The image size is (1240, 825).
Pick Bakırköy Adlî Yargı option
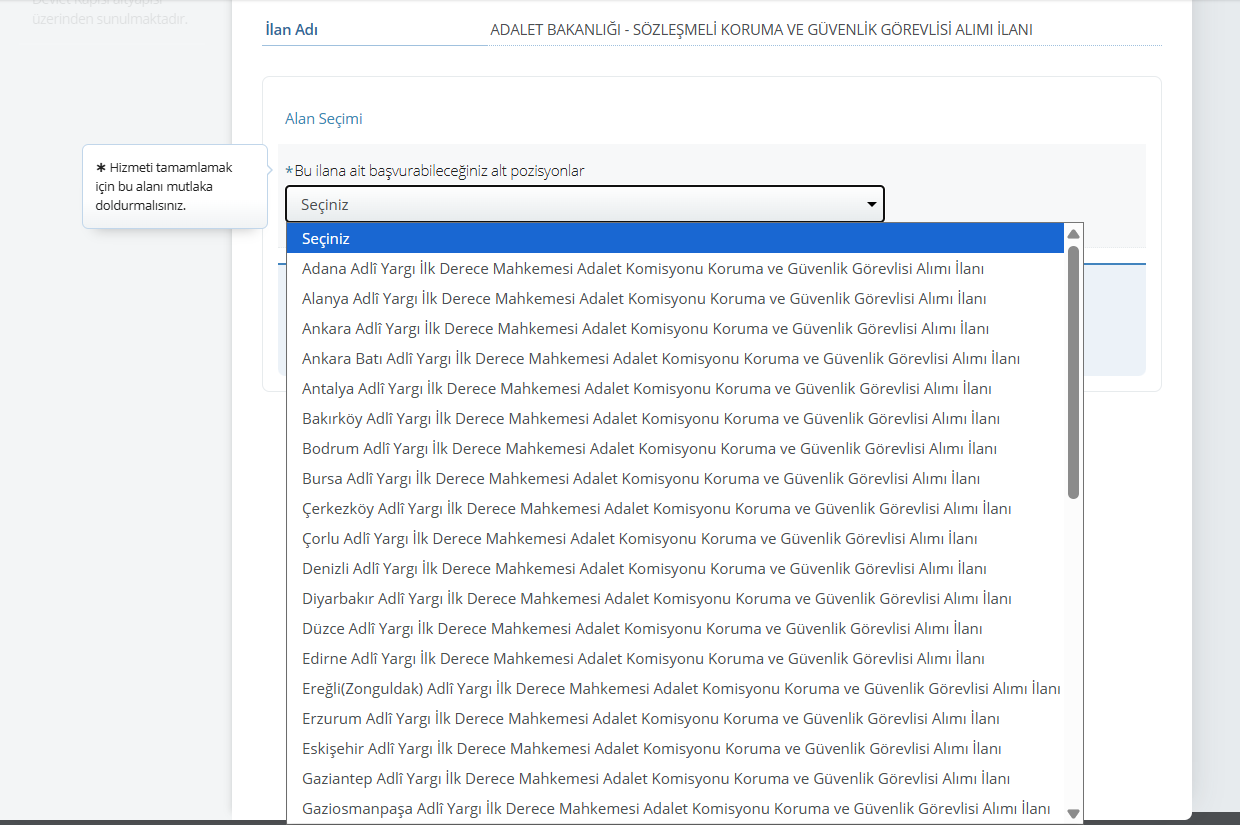coord(675,419)
